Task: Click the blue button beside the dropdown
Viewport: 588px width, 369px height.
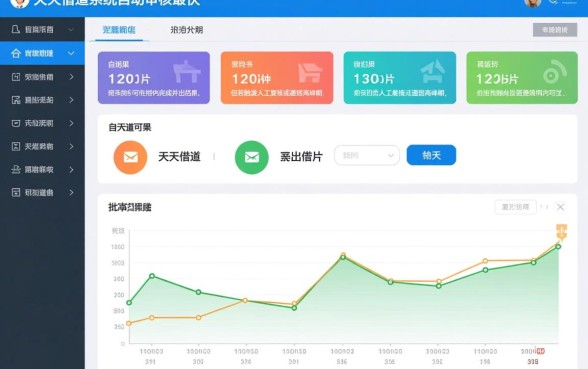Action: (x=431, y=155)
